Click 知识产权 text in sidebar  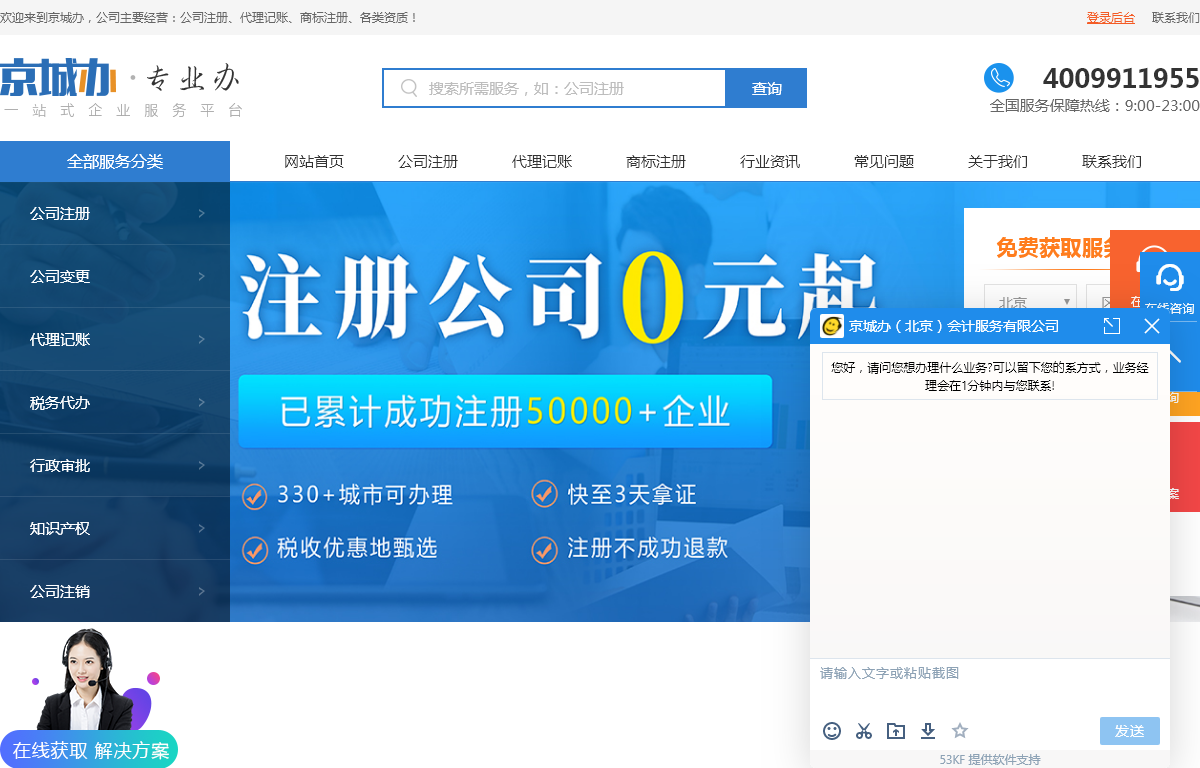click(60, 528)
